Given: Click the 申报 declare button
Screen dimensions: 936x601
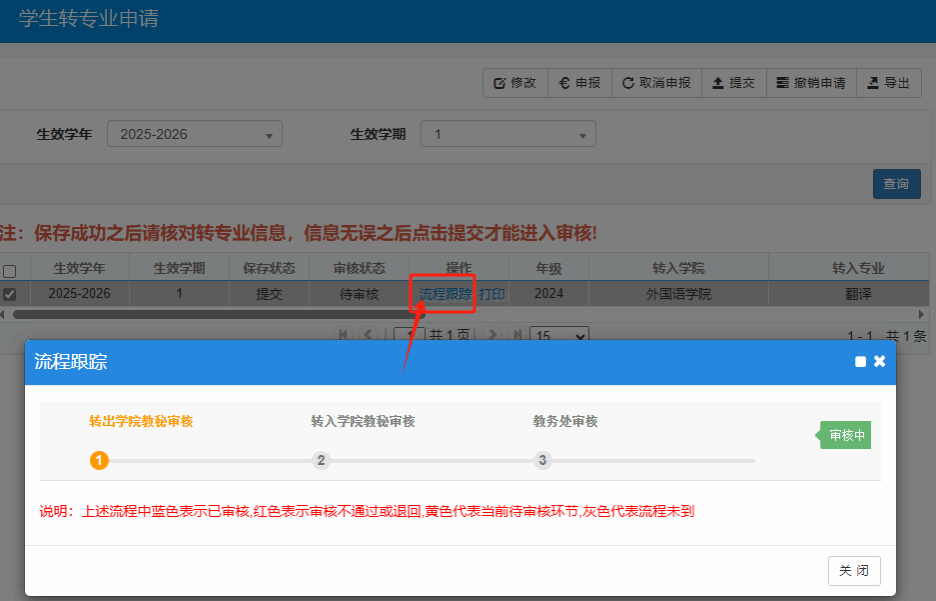Looking at the screenshot, I should pos(579,83).
